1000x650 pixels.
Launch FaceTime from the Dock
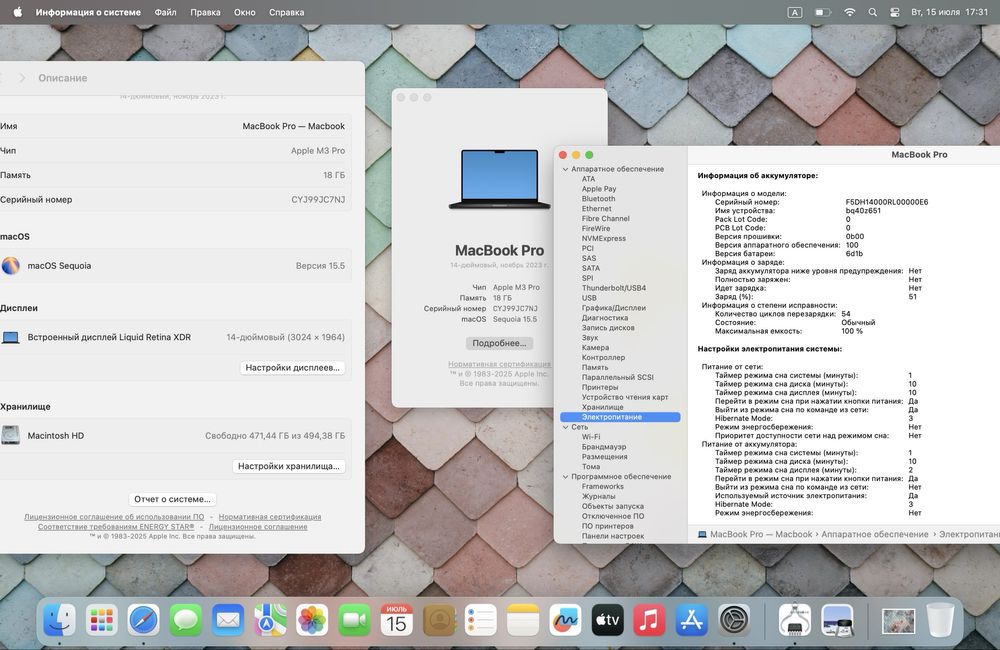click(354, 619)
